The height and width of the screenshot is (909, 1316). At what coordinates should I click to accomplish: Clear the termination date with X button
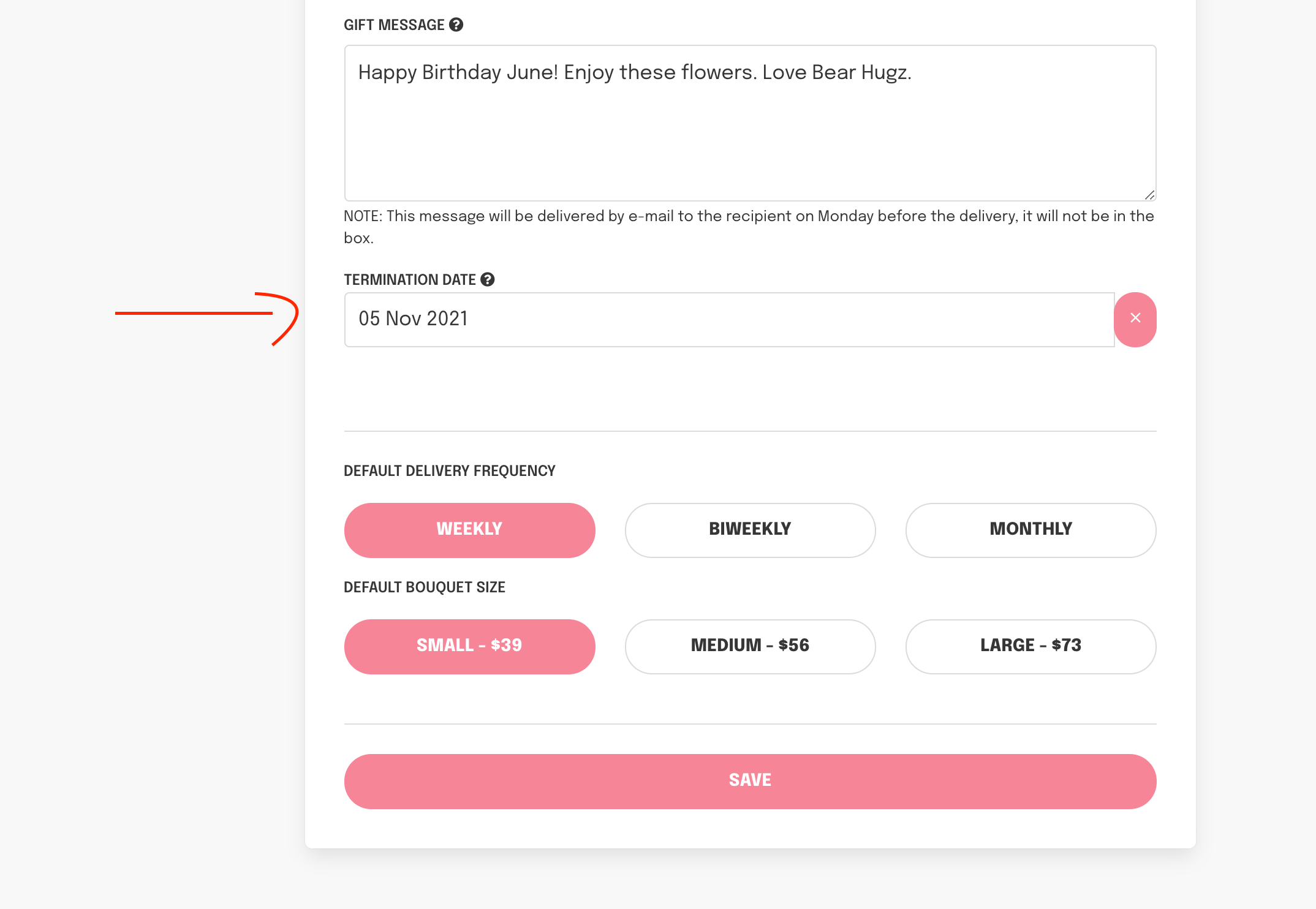pos(1135,319)
